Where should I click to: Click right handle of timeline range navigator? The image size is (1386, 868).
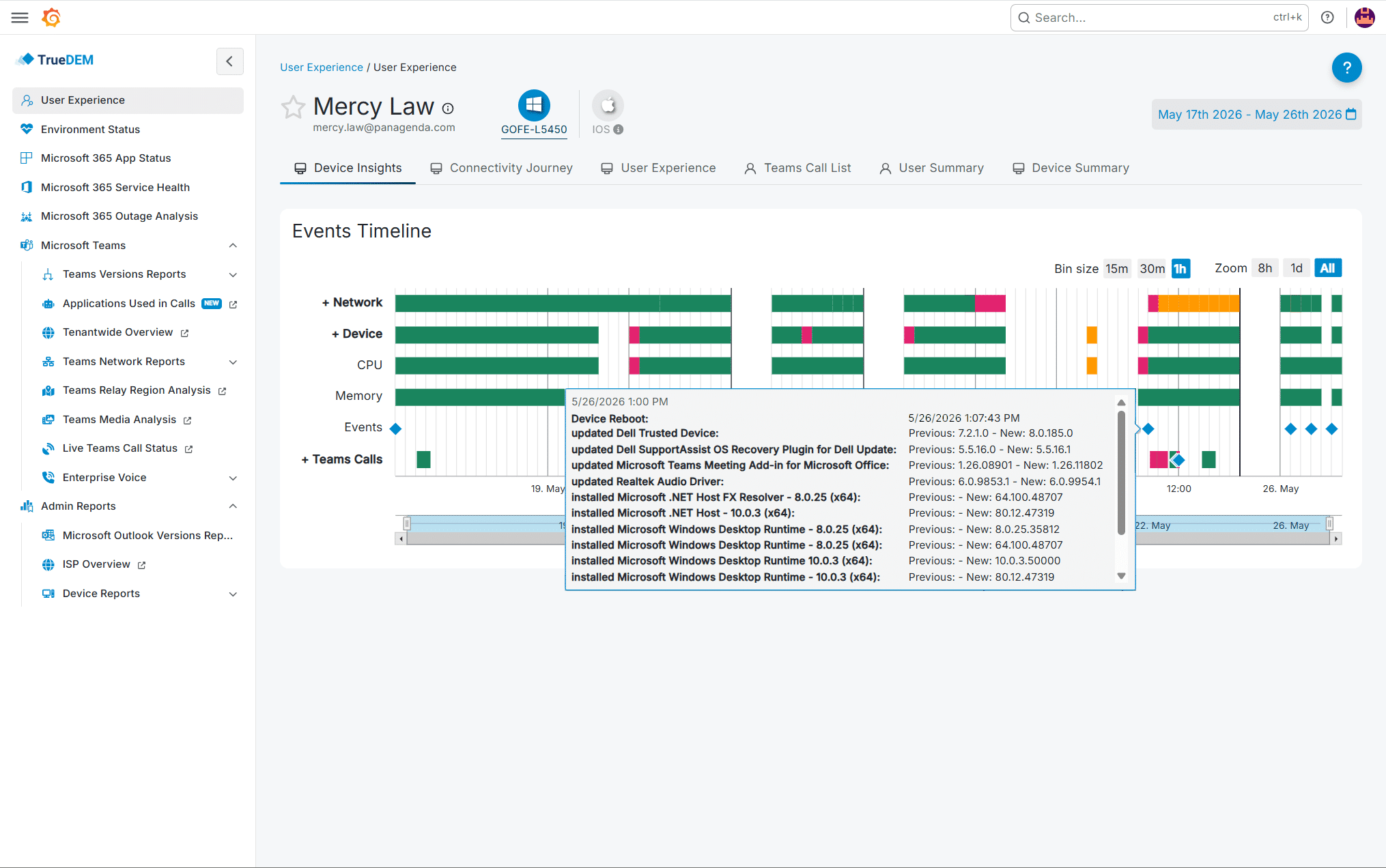[x=1329, y=523]
